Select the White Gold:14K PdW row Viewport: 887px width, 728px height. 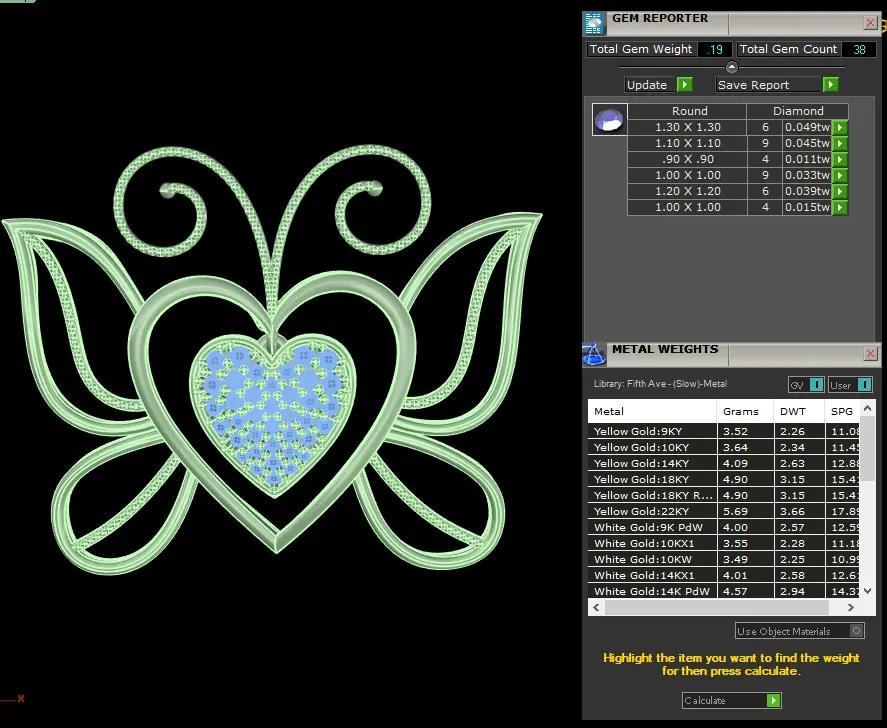(724, 591)
